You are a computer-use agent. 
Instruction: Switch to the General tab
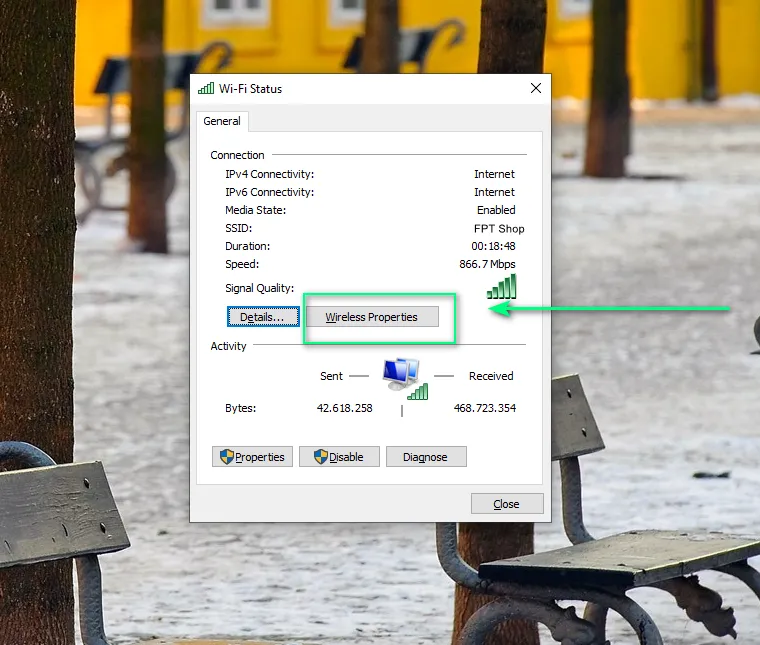(222, 121)
